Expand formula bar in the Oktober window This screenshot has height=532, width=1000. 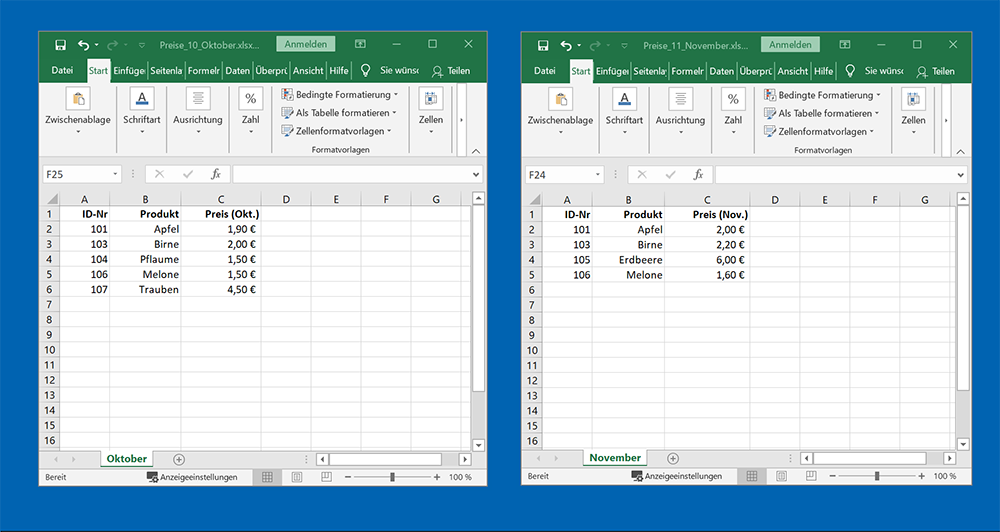476,174
